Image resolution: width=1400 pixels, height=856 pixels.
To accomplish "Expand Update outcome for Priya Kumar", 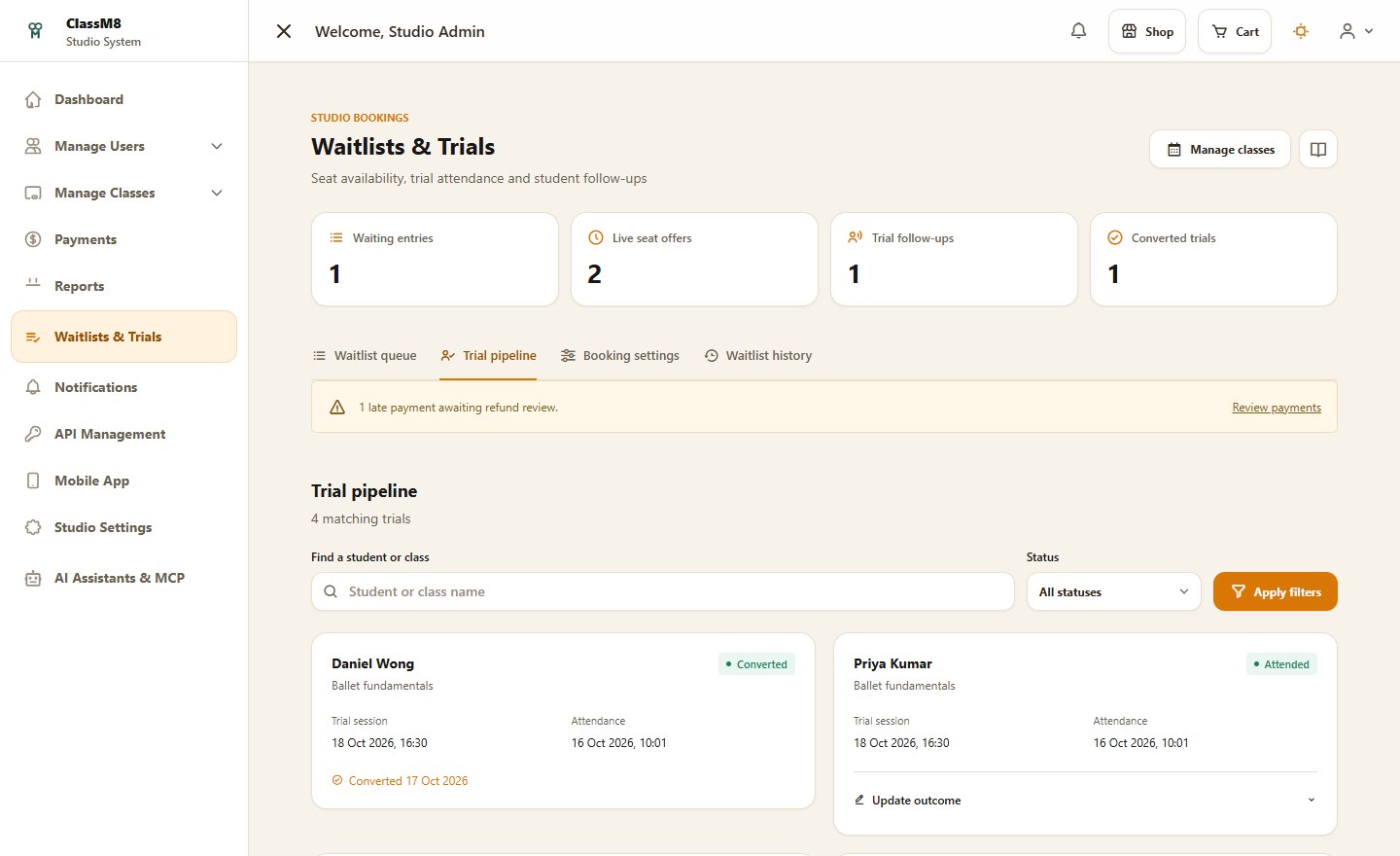I will tap(1085, 800).
